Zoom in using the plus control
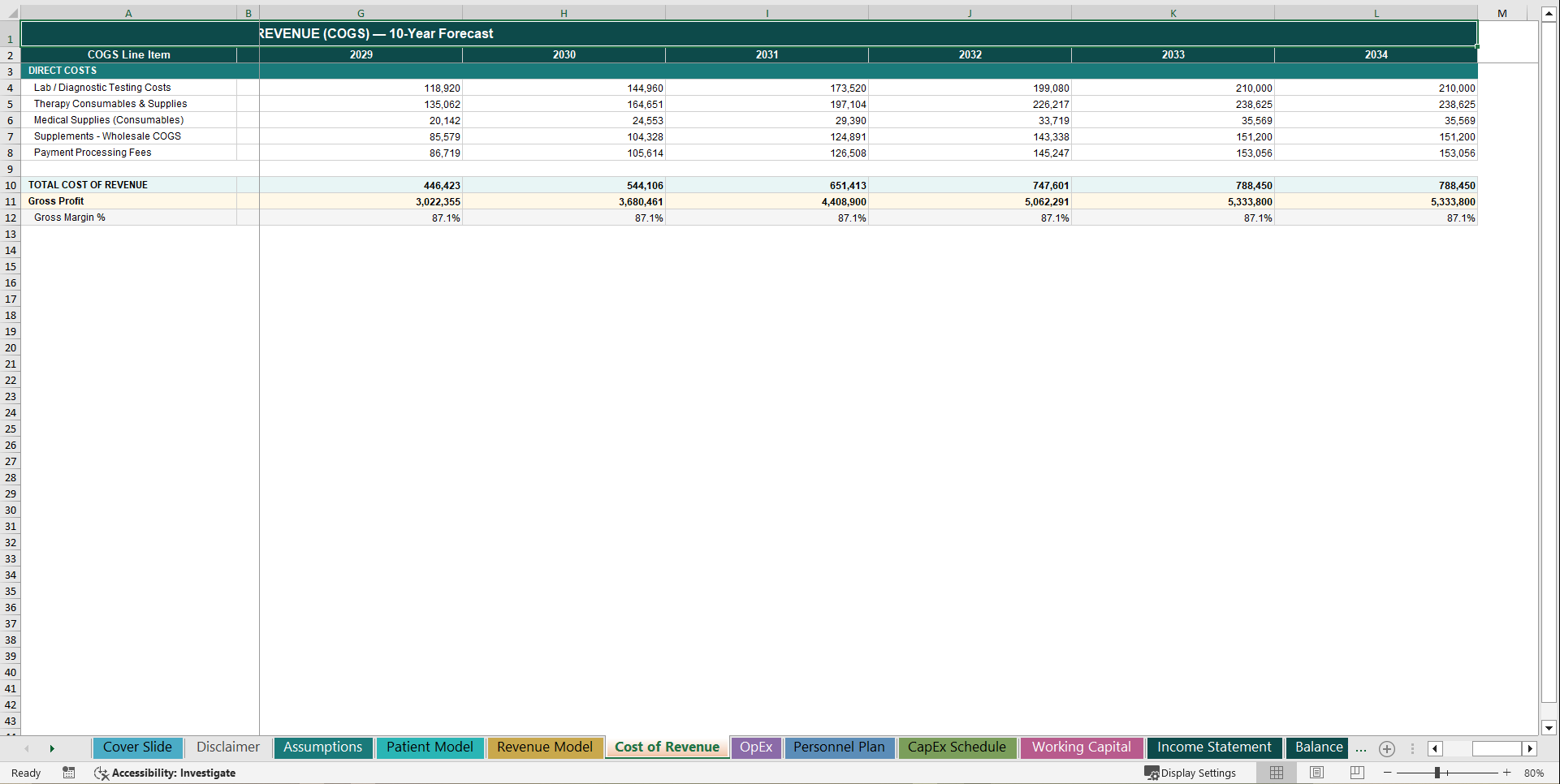The width and height of the screenshot is (1560, 784). click(1507, 773)
